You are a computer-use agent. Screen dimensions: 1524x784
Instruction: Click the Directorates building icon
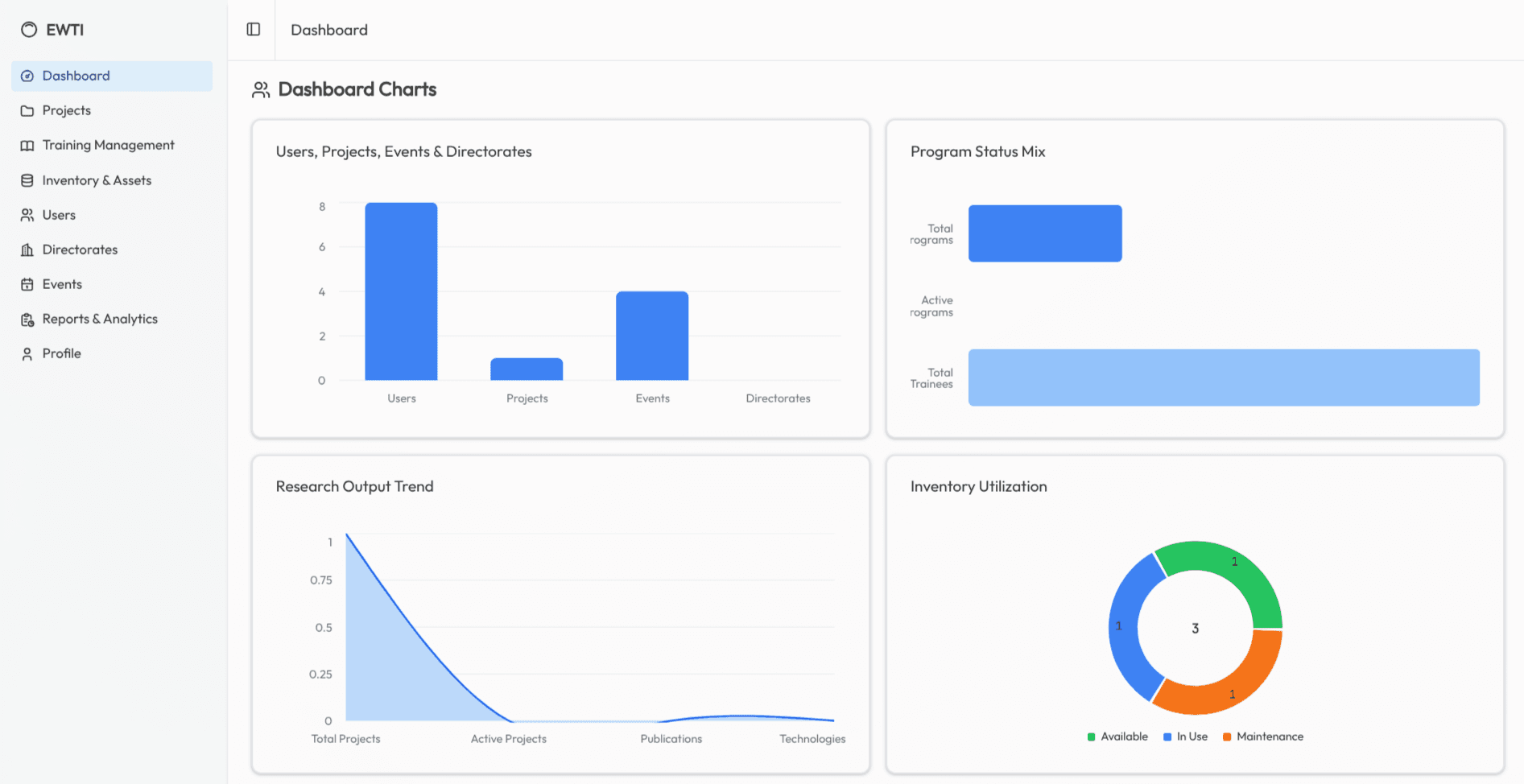[27, 250]
